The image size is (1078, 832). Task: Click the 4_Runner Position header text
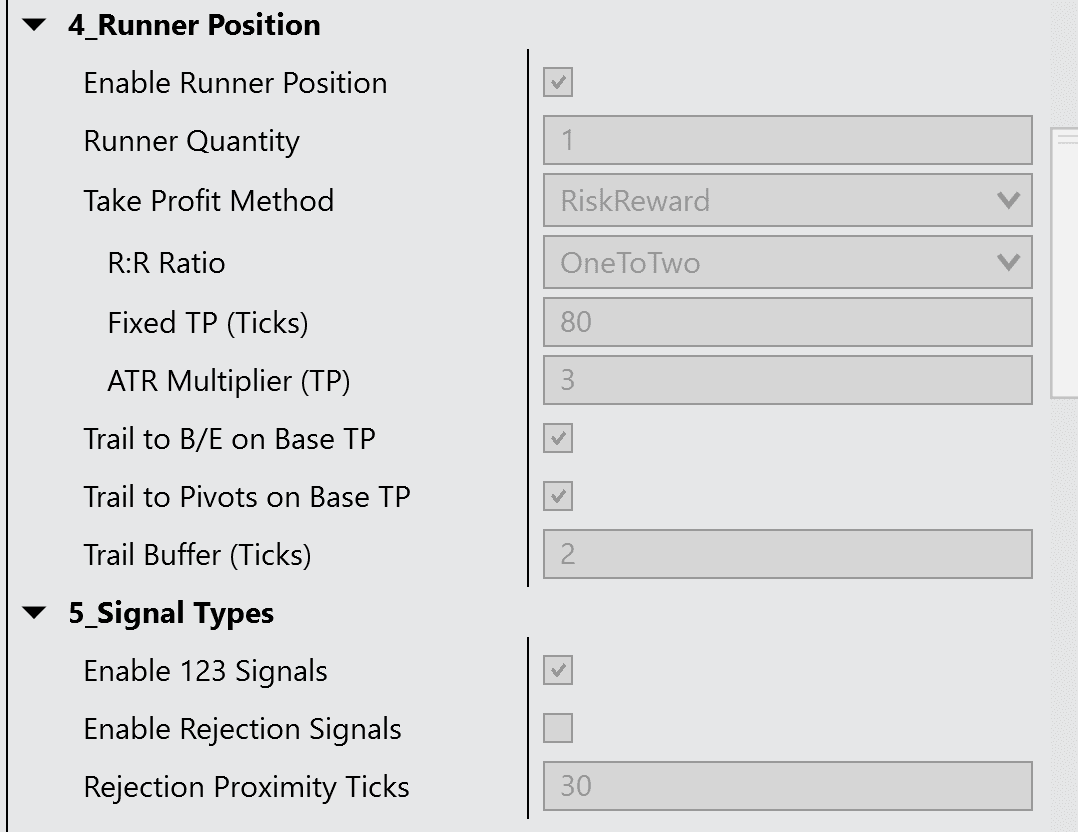194,26
